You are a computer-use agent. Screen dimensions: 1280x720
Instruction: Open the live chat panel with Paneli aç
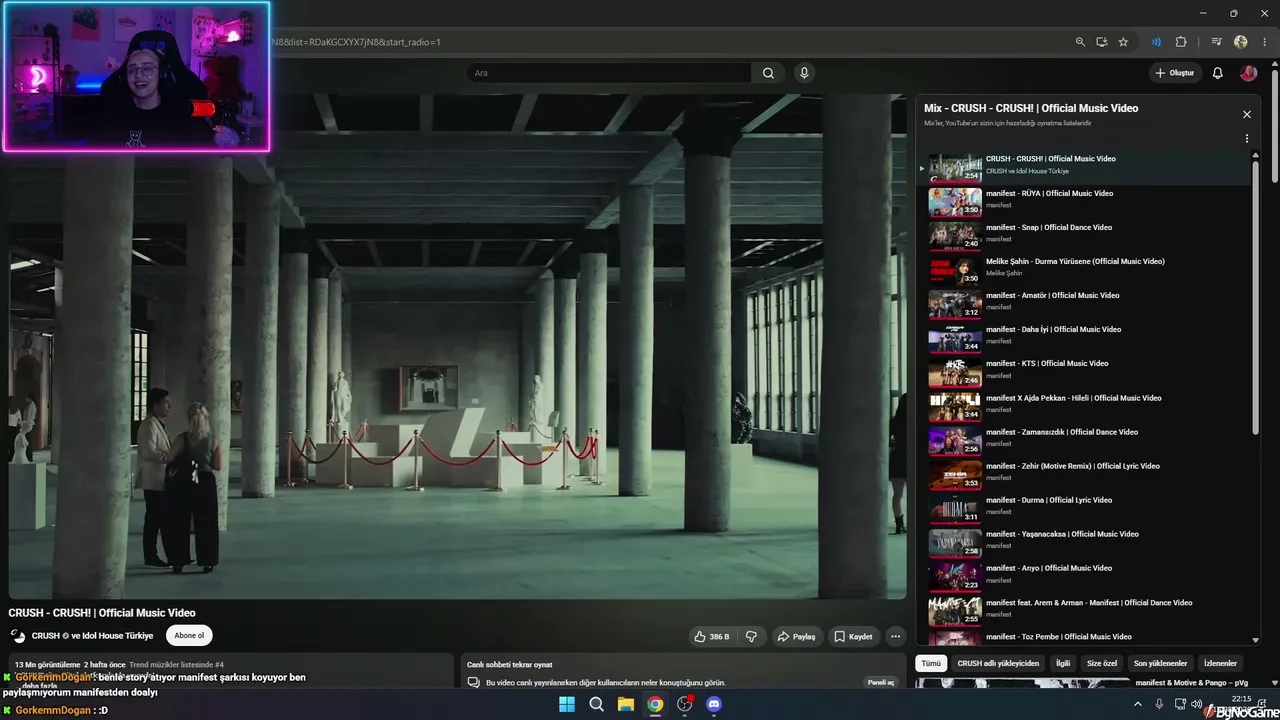point(881,682)
